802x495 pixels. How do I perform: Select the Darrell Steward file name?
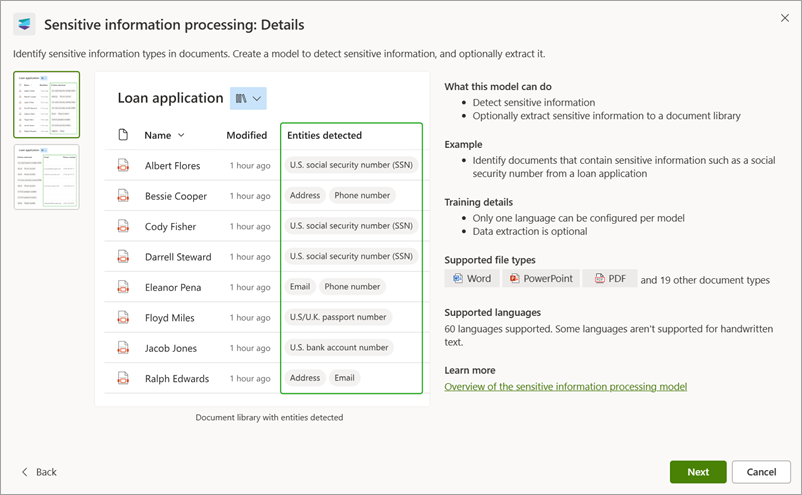(x=178, y=257)
